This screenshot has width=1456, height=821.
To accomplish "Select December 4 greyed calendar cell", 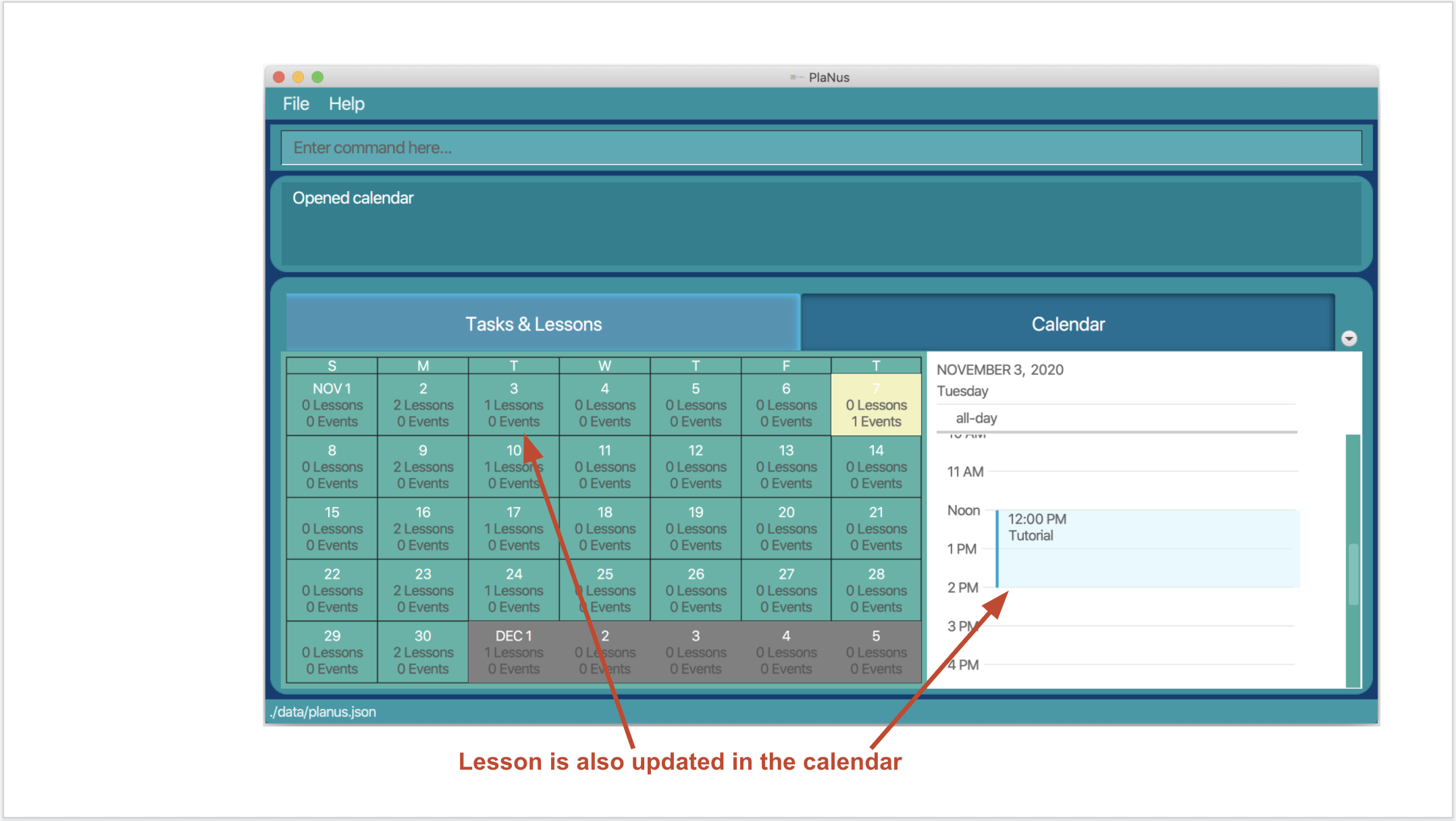I will [786, 652].
